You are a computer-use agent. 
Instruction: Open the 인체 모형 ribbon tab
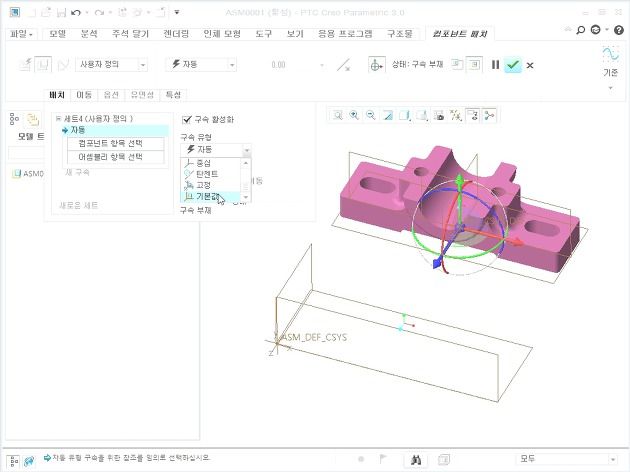pos(222,34)
